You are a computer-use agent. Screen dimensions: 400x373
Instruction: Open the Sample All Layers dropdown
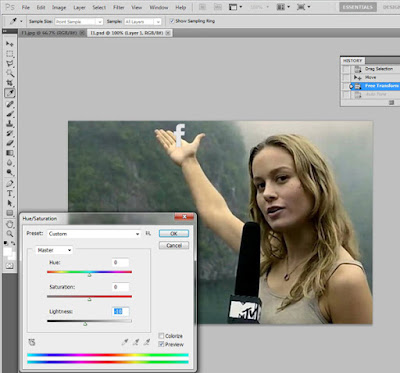click(x=143, y=22)
